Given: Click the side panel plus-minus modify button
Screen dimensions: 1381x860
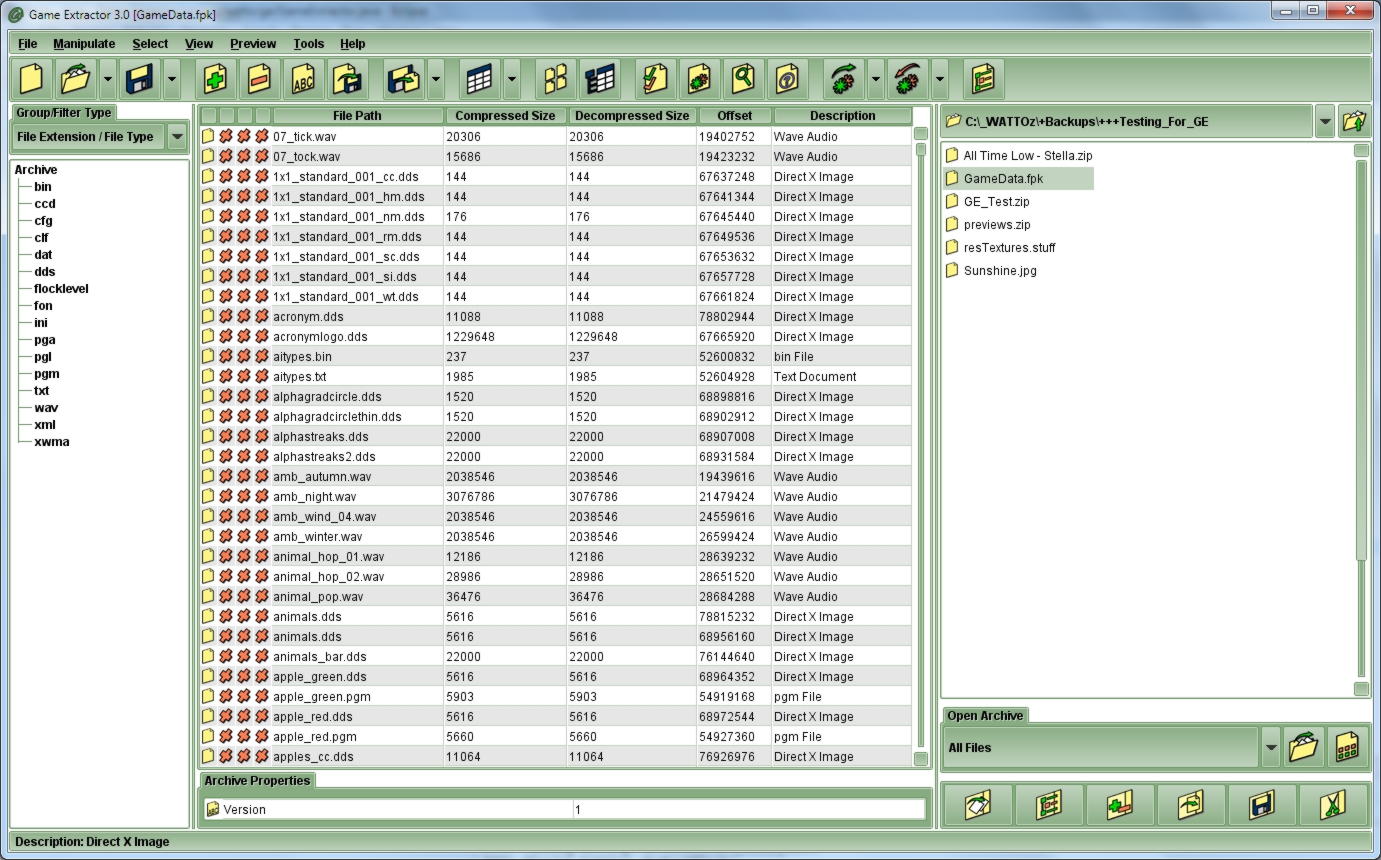Looking at the screenshot, I should click(x=1119, y=804).
